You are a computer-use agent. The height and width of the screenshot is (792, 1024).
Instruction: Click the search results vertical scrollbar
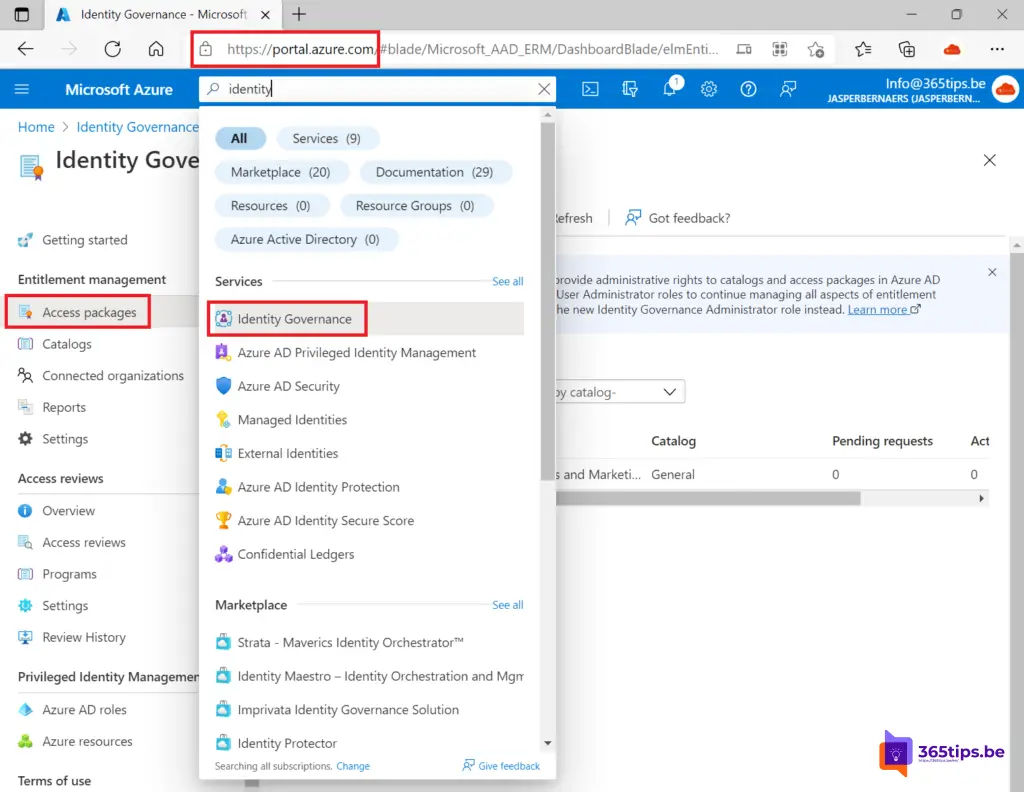(x=547, y=300)
